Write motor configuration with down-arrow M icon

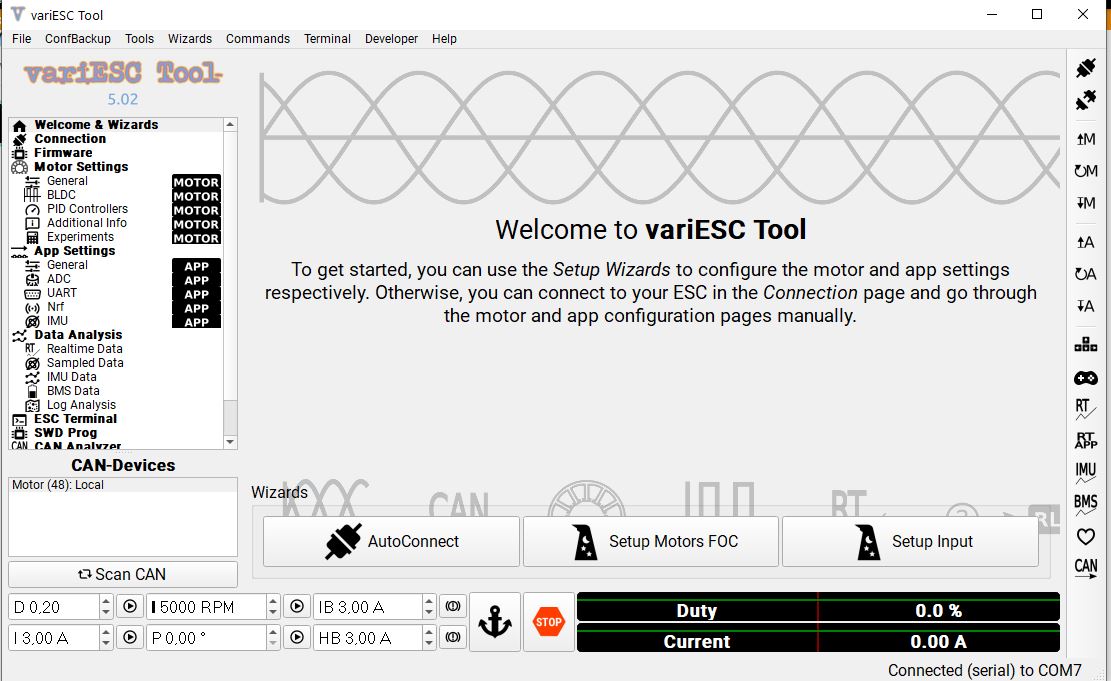1085,203
